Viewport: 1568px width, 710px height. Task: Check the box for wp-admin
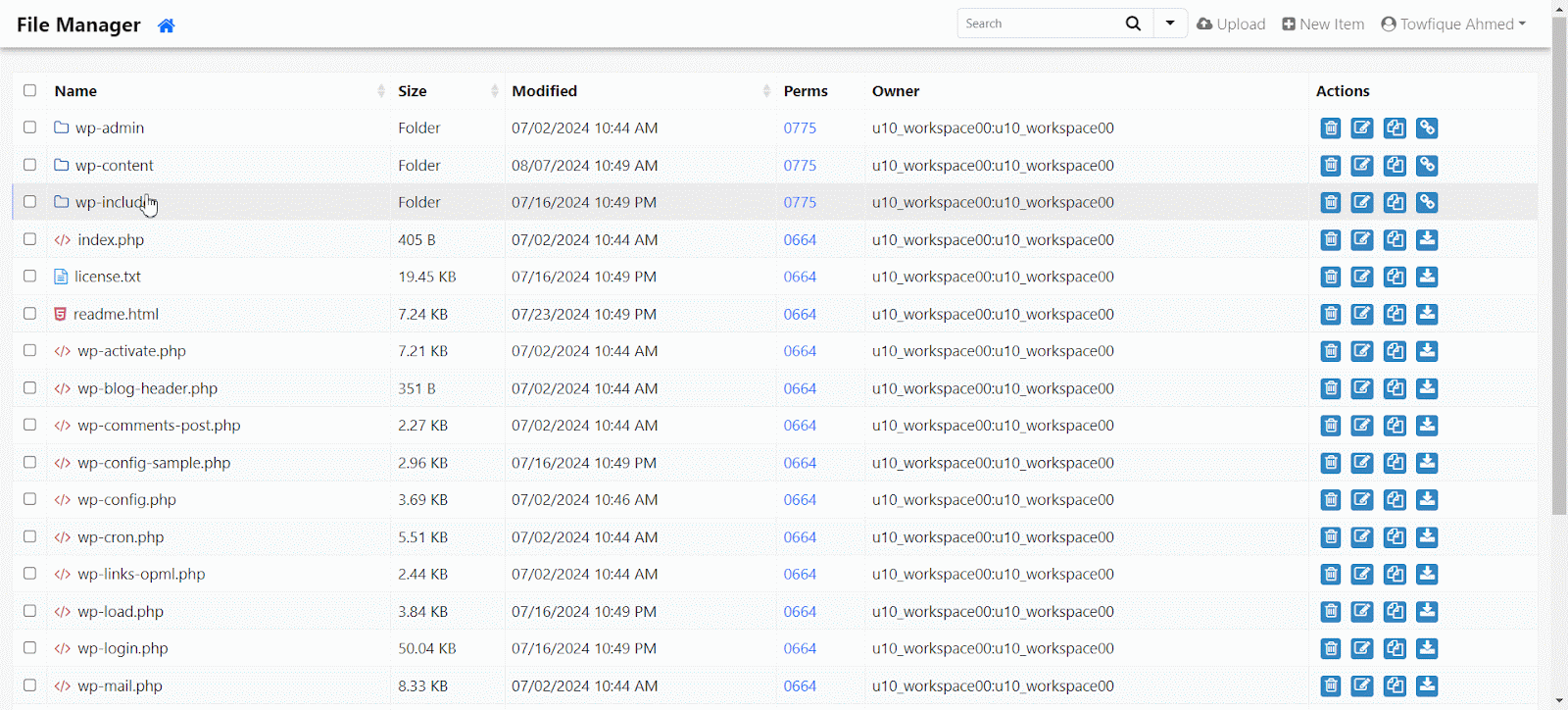tap(30, 127)
